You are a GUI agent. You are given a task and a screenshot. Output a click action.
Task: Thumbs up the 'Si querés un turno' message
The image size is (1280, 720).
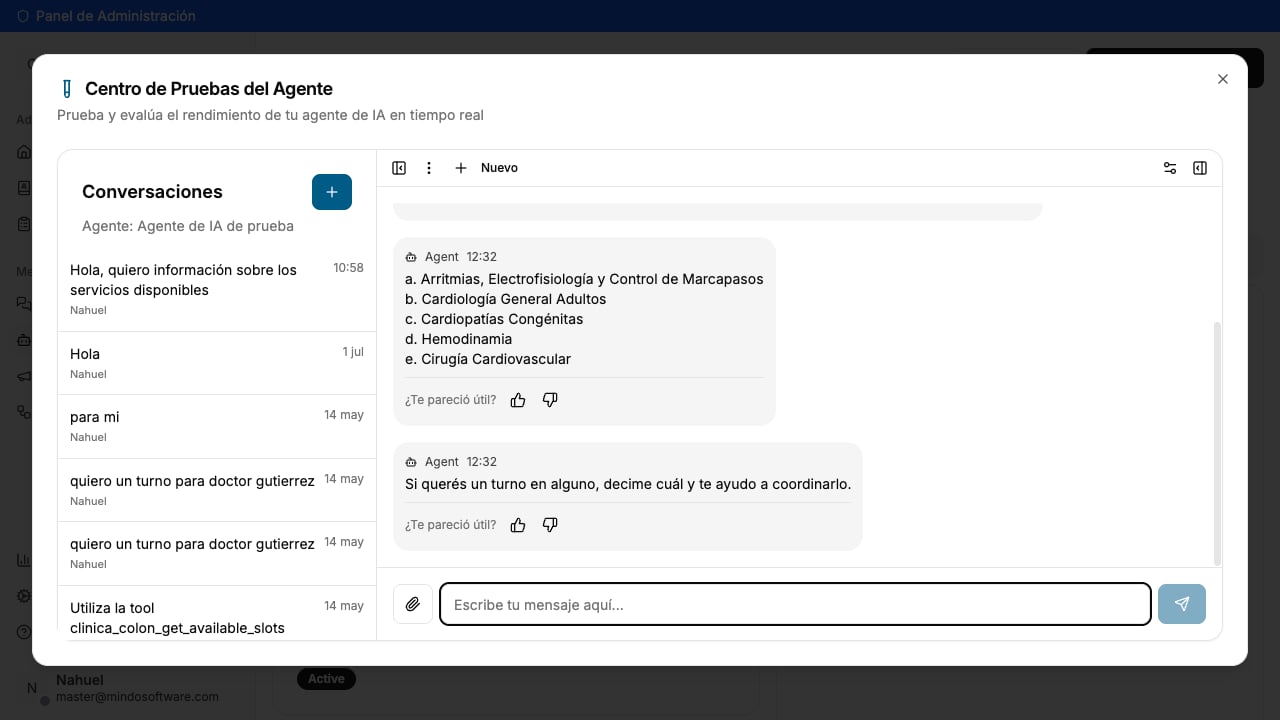click(518, 525)
